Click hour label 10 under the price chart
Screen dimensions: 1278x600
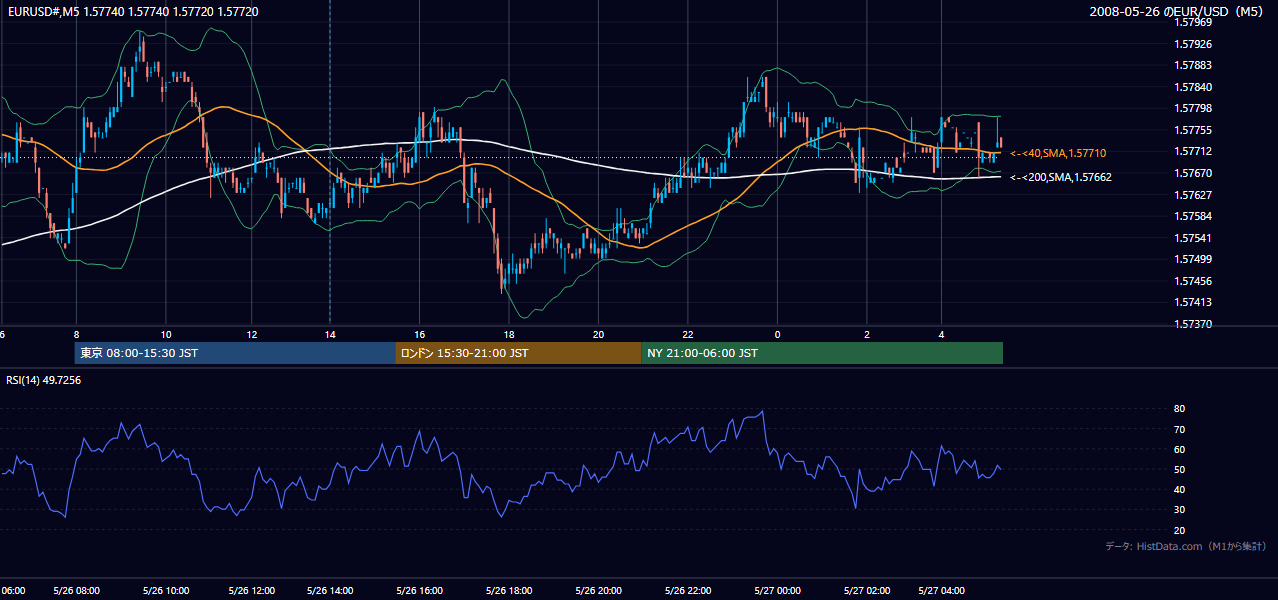[166, 335]
